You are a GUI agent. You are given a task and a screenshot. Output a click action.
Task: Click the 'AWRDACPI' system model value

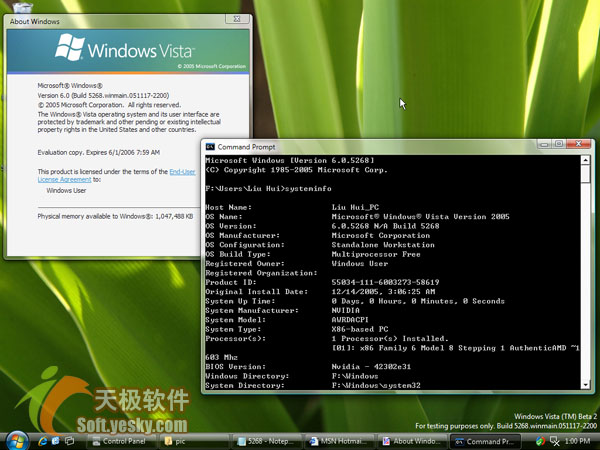point(350,320)
